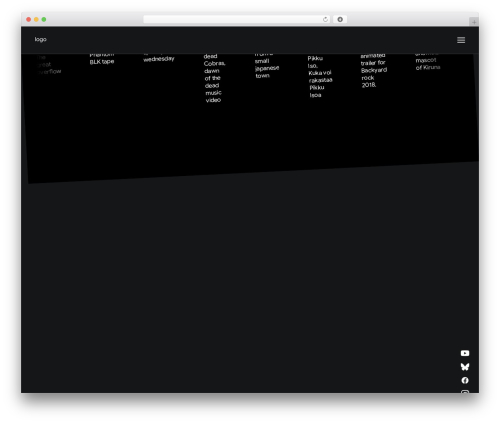Click the browser reload icon
Image resolution: width=500 pixels, height=423 pixels.
(x=325, y=19)
